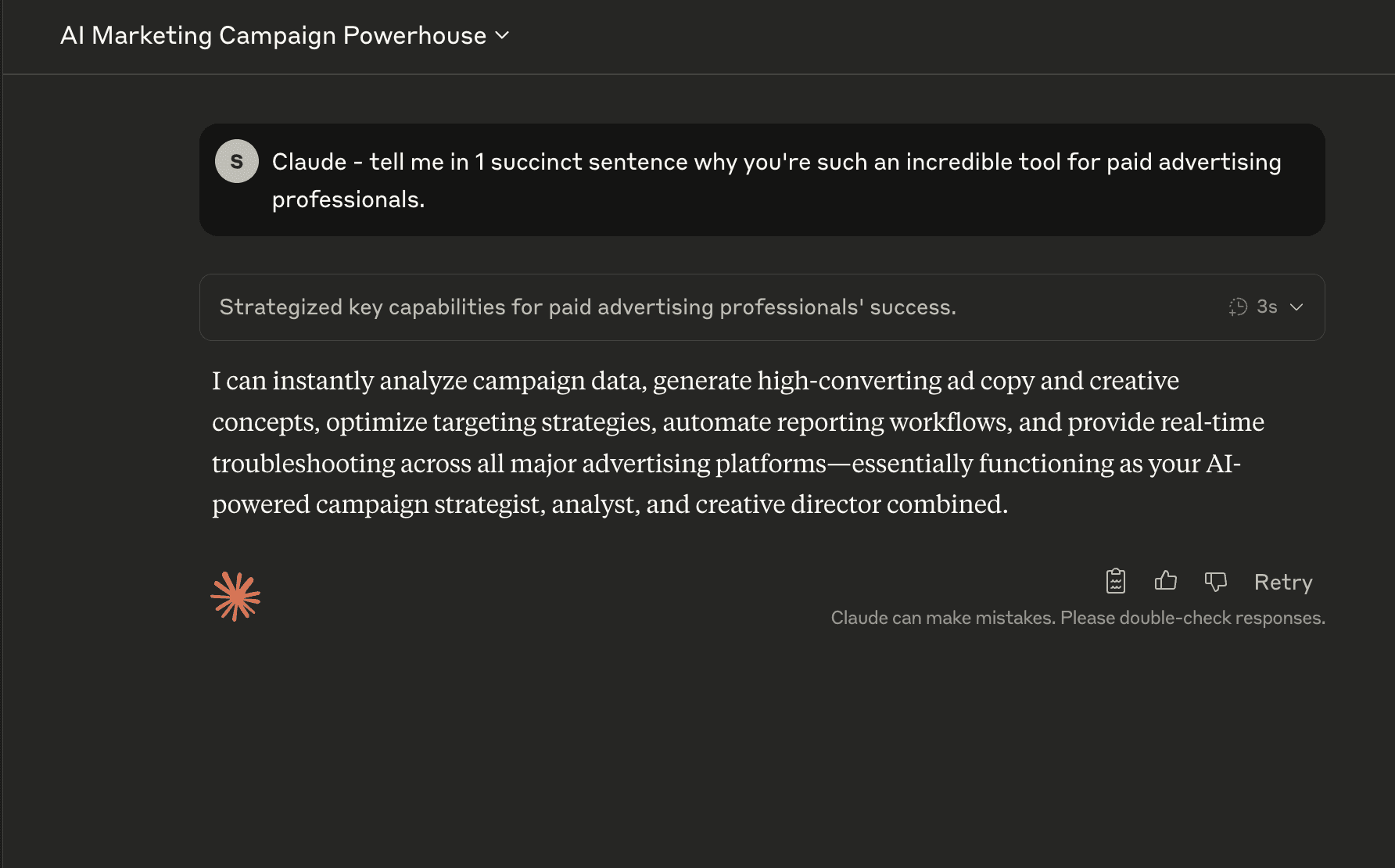Copy the response with the clipboard icon
This screenshot has width=1395, height=868.
pyautogui.click(x=1115, y=581)
